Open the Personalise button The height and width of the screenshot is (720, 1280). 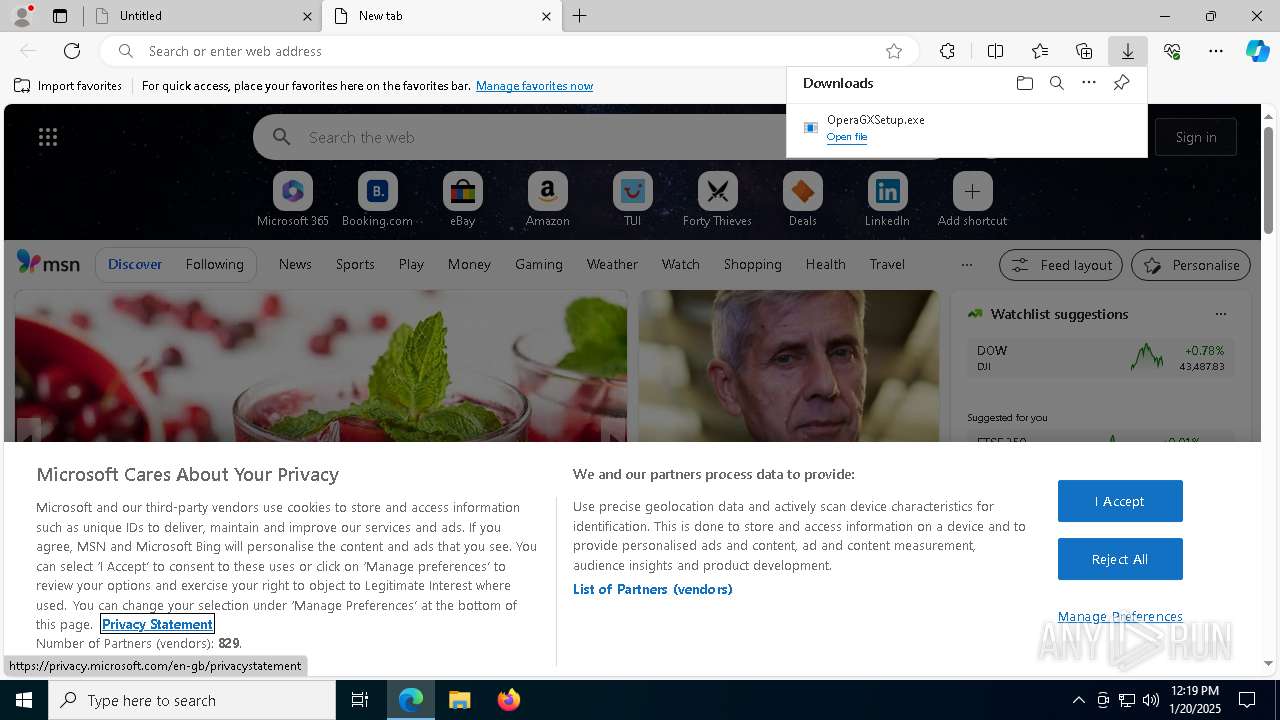point(1191,265)
